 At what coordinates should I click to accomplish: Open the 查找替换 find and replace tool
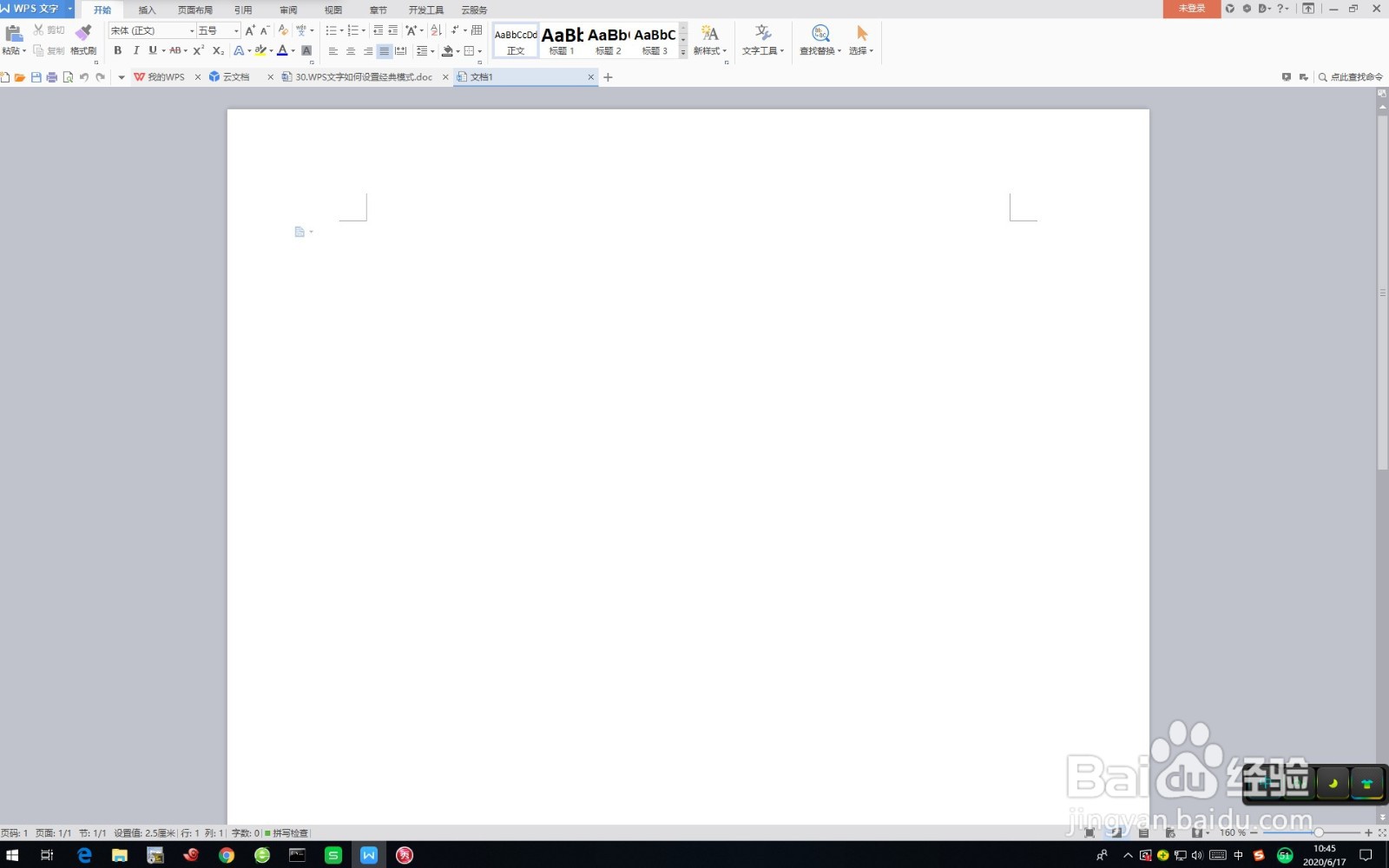[x=820, y=39]
